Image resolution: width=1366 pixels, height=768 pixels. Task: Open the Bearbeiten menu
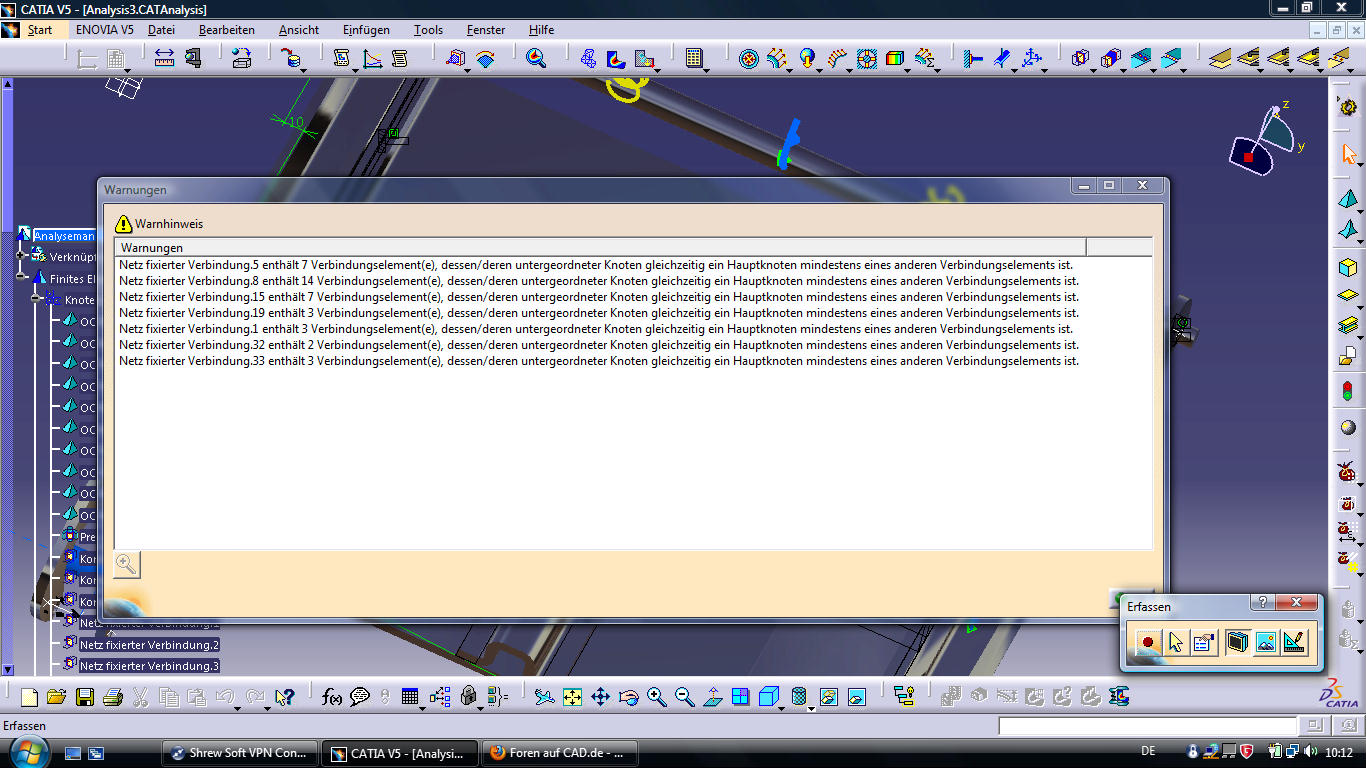227,30
